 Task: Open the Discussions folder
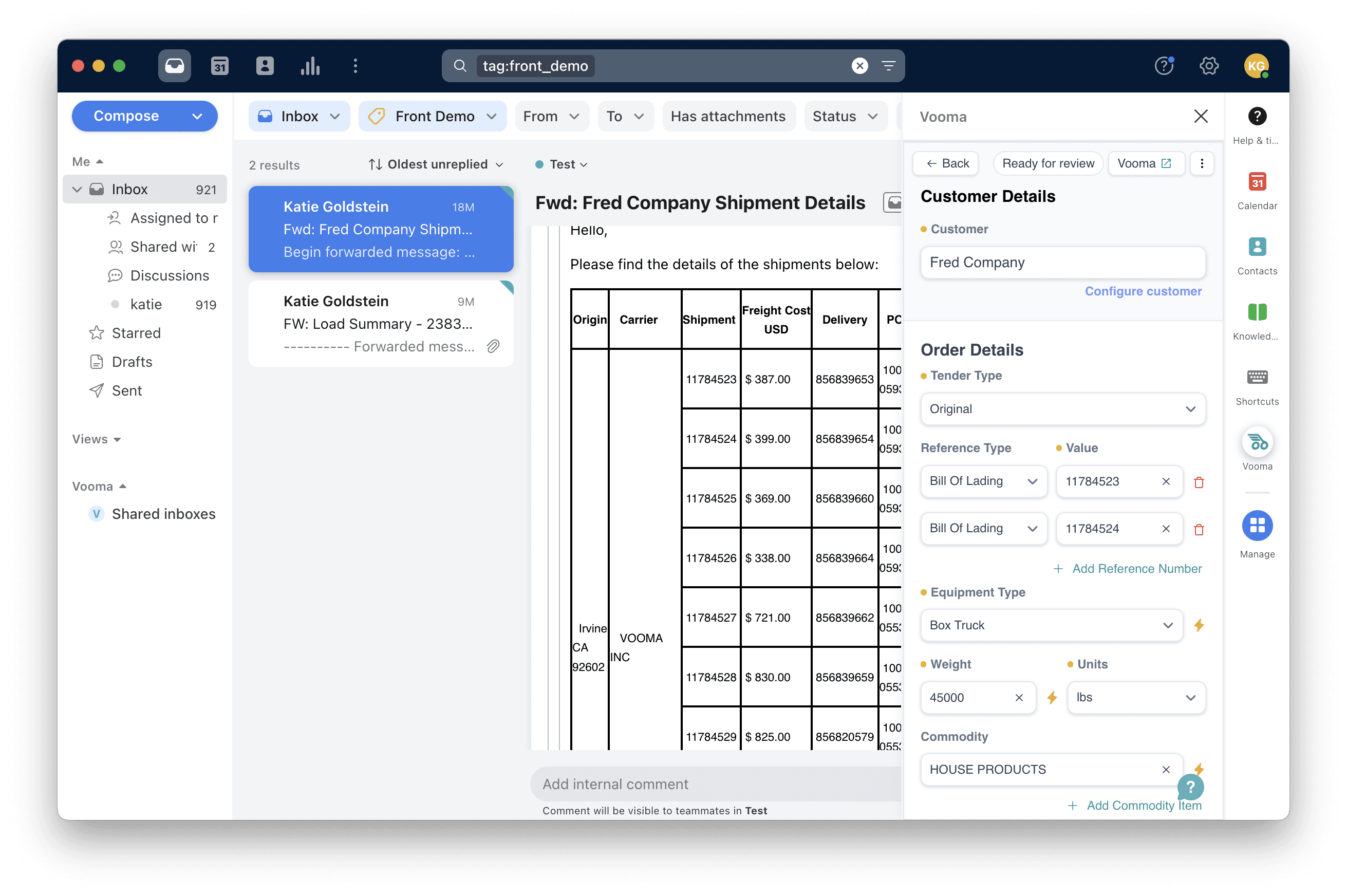(159, 275)
